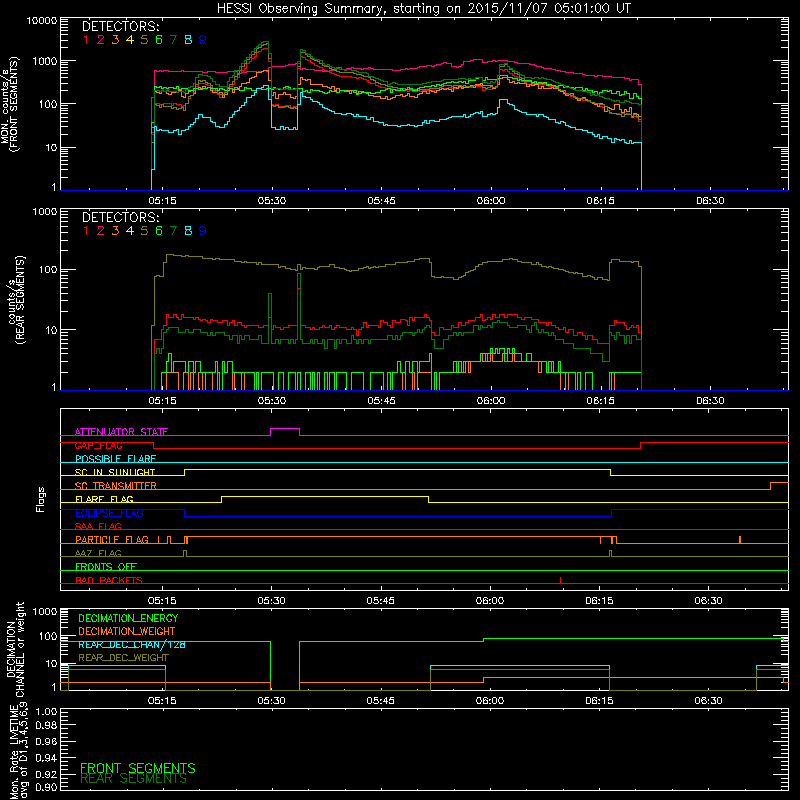
Task: Click the isolated particle flag tick after 06:30
Action: coord(740,539)
